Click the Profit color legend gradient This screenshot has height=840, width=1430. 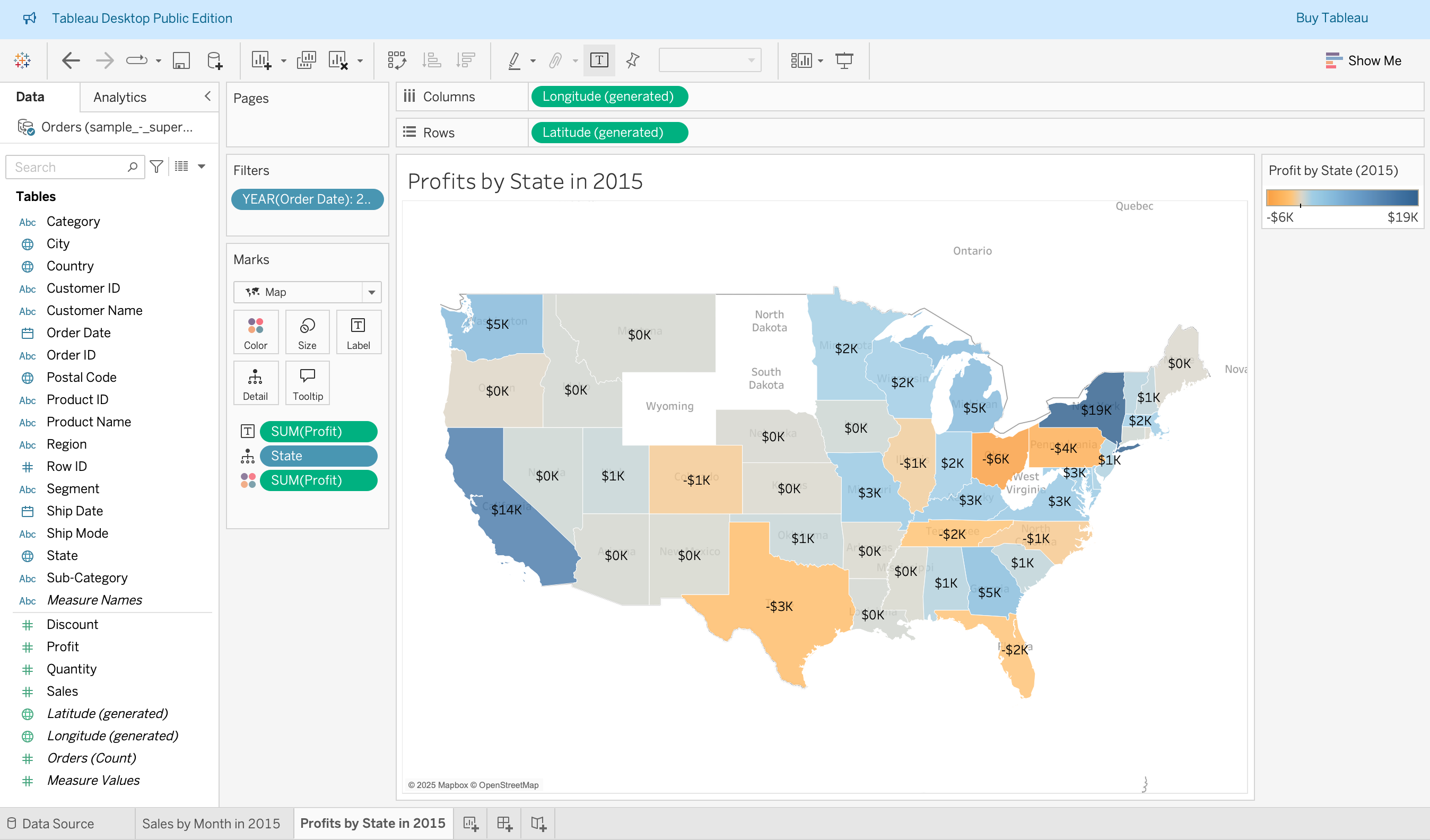(x=1341, y=197)
